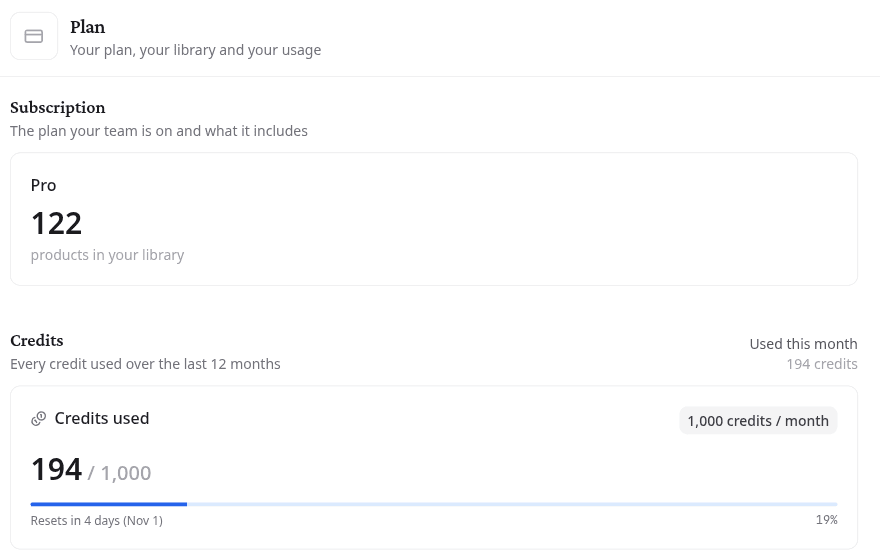
Task: Click the 194 credits used number
Action: 56,470
